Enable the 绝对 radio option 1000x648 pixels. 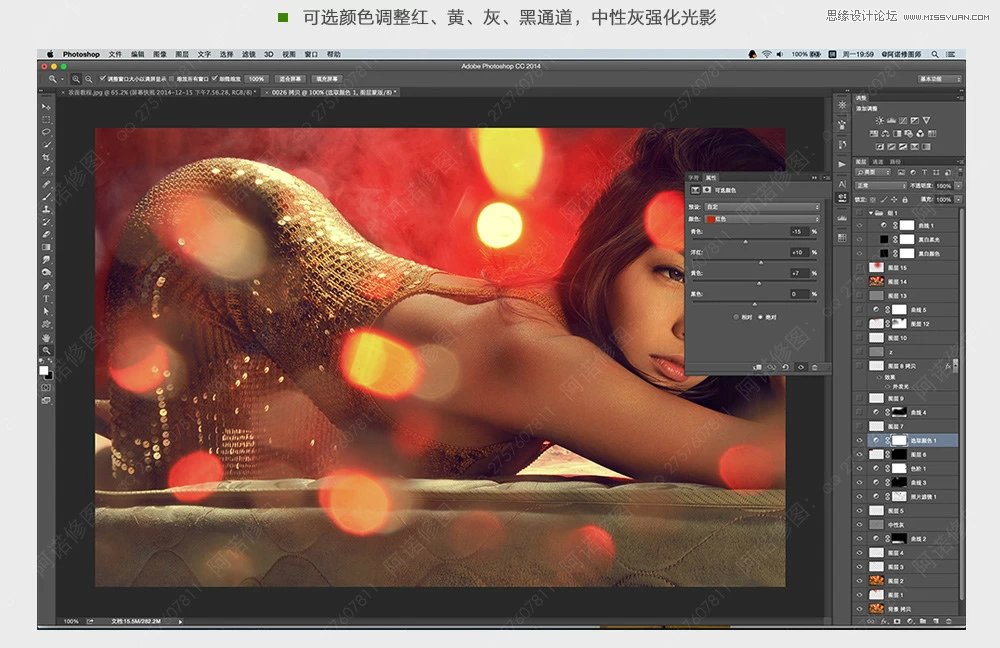(x=762, y=317)
